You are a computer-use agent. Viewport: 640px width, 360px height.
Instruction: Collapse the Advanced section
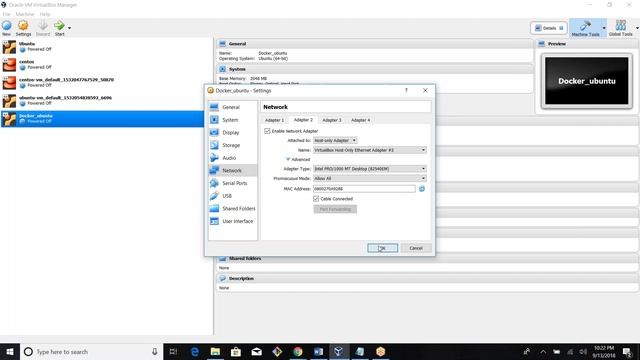(x=298, y=159)
